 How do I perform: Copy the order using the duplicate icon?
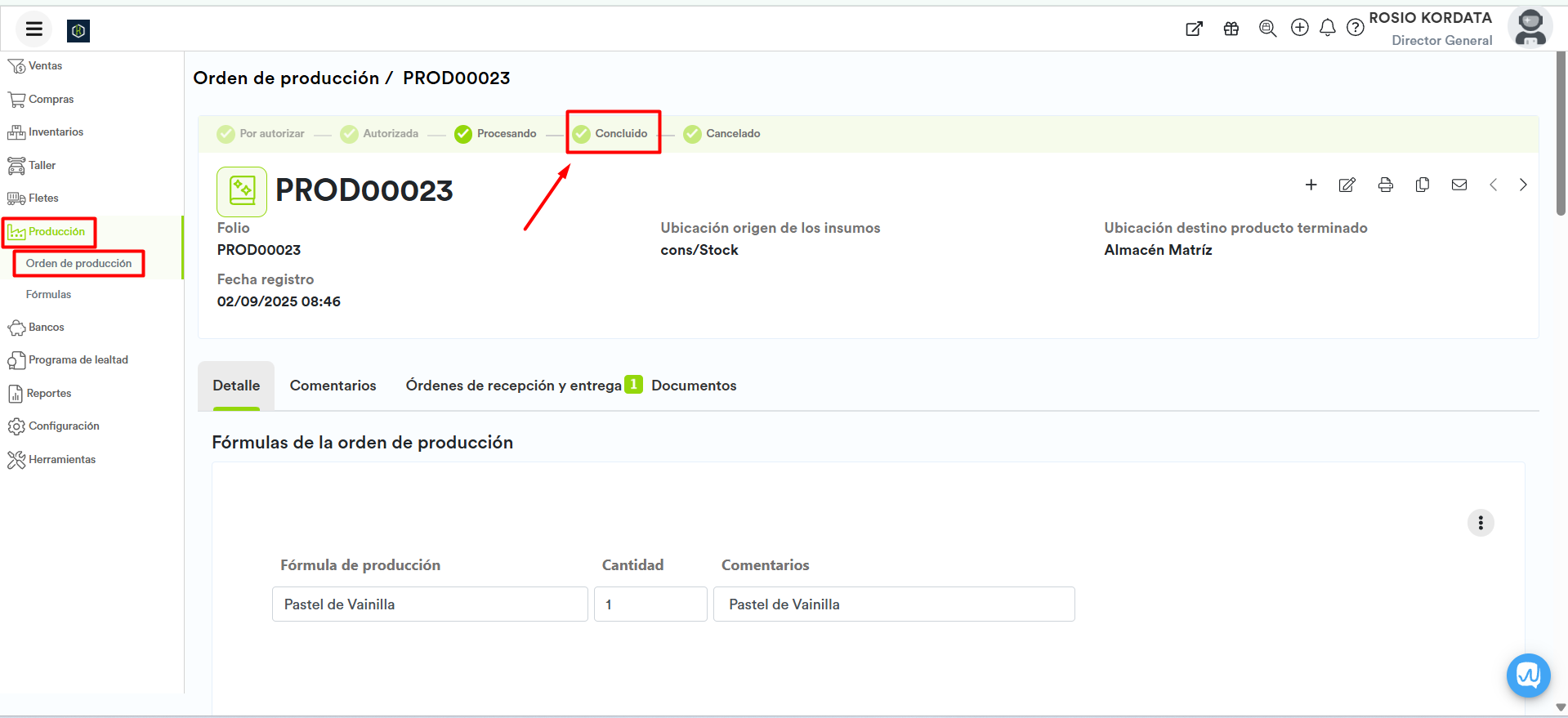pos(1422,185)
